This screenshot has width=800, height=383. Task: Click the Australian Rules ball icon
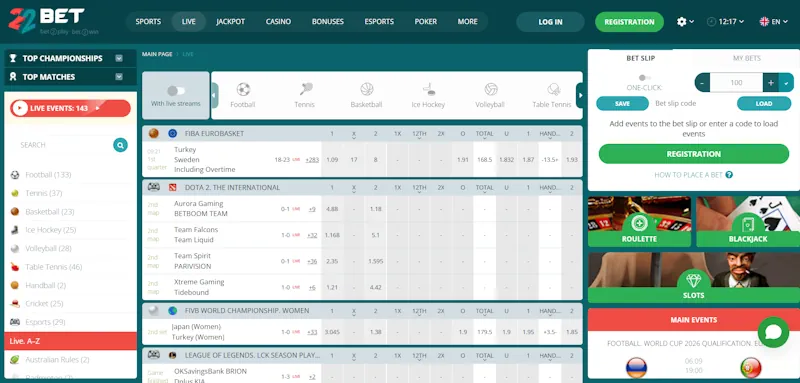(x=15, y=360)
